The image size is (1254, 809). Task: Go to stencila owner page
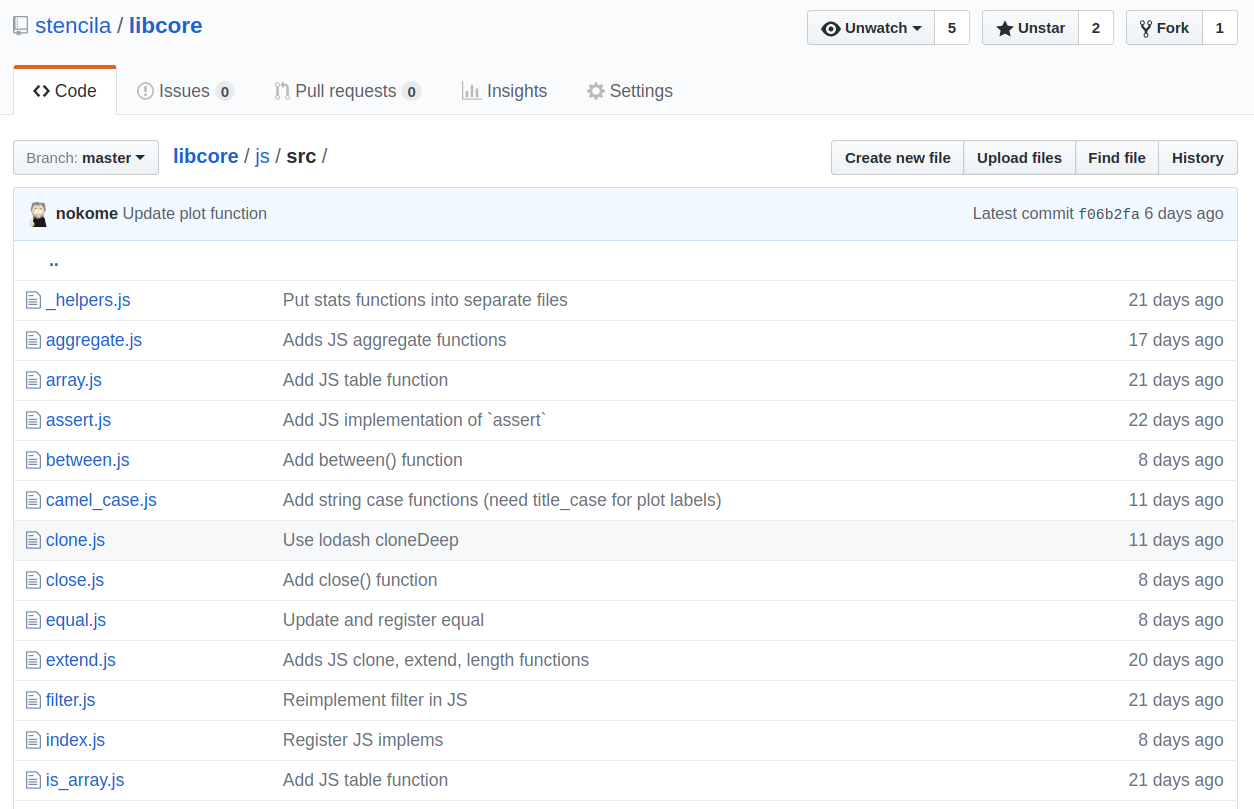(73, 26)
